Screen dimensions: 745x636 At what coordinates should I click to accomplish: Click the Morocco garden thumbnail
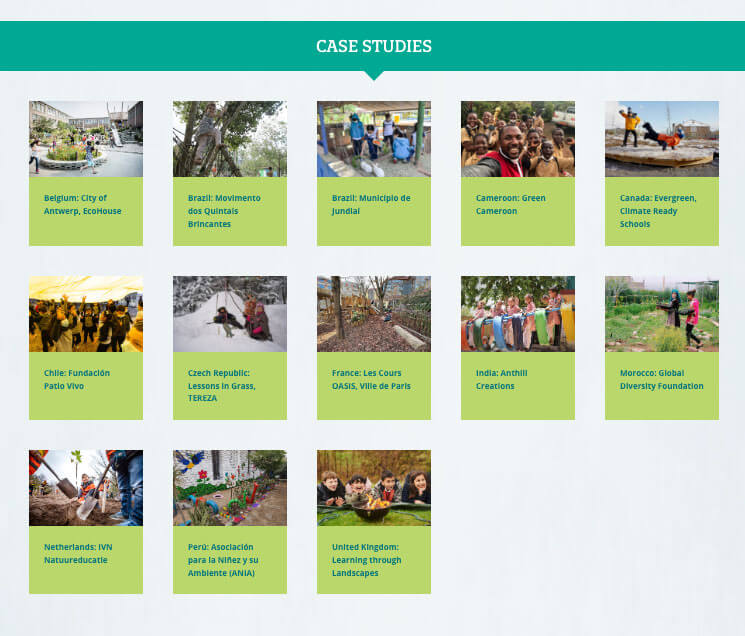tap(662, 314)
